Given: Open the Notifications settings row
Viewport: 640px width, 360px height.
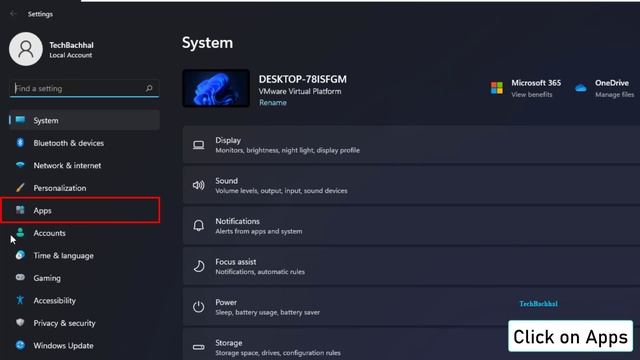Looking at the screenshot, I should (411, 226).
